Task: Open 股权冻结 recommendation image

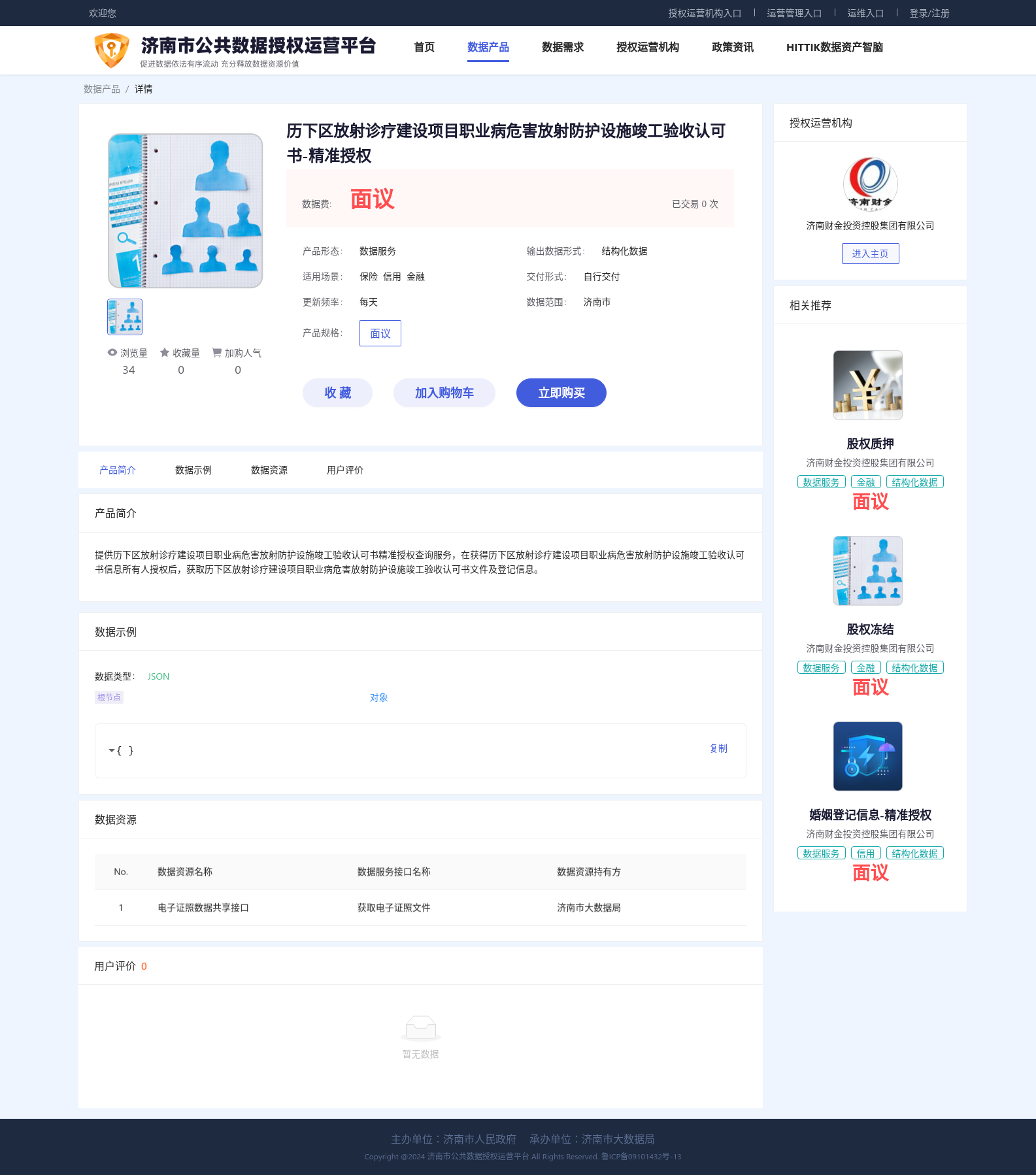Action: click(868, 571)
